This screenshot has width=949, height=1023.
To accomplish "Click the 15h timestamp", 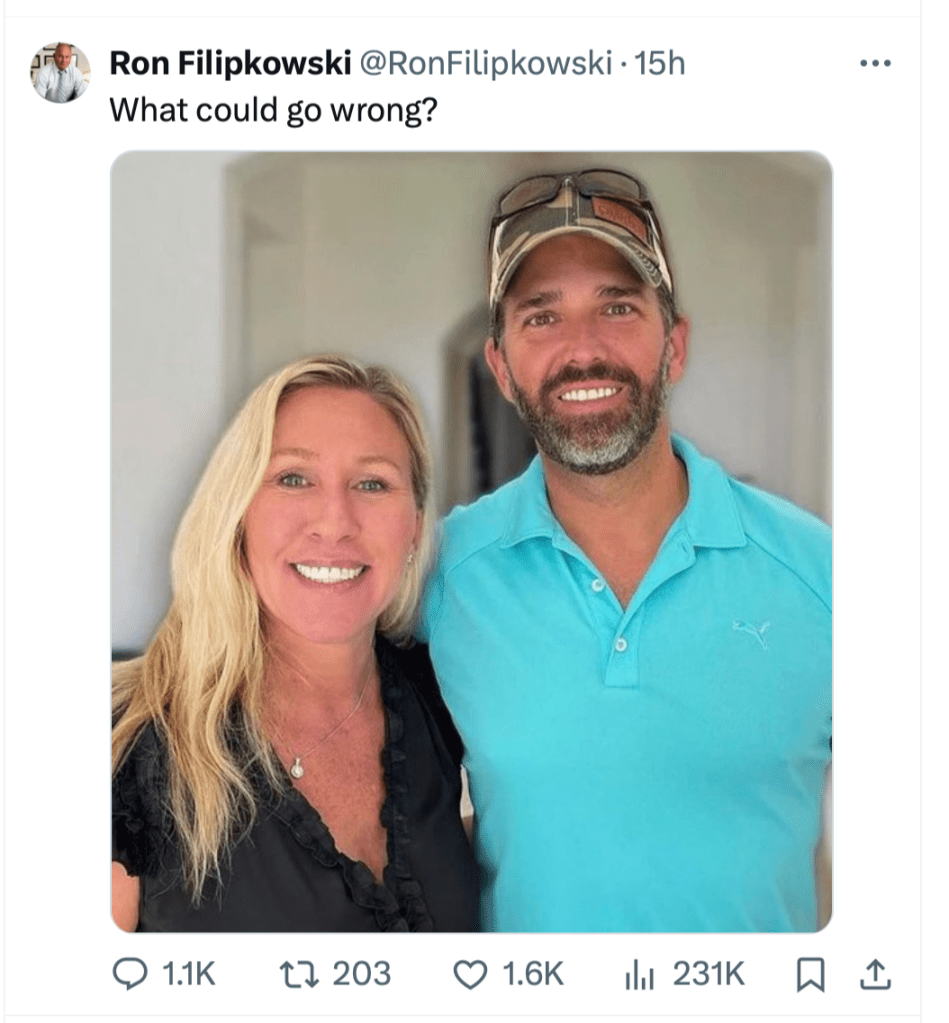I will pos(660,63).
